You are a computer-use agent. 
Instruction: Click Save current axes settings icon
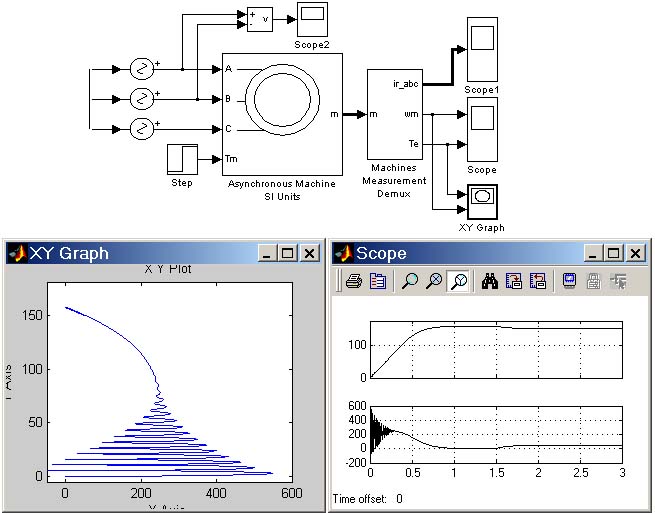coord(513,281)
